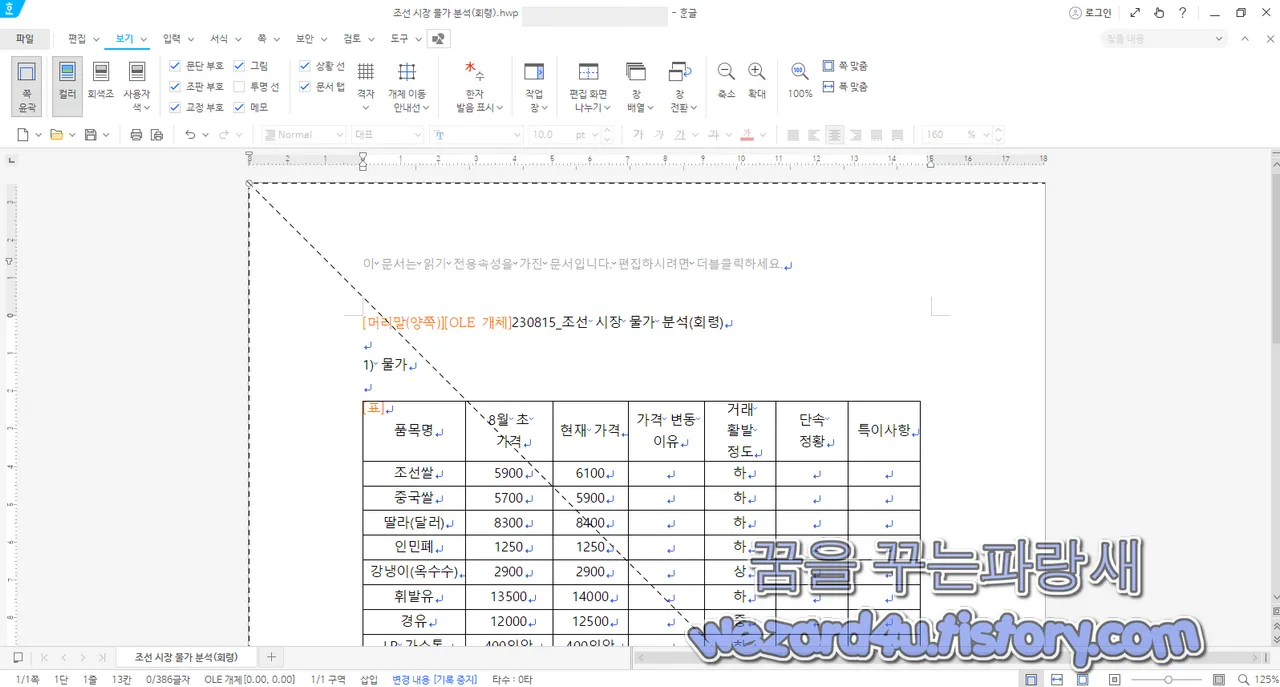Image resolution: width=1280 pixels, height=687 pixels.
Task: Click the zoom slider in status bar
Action: 1168,680
